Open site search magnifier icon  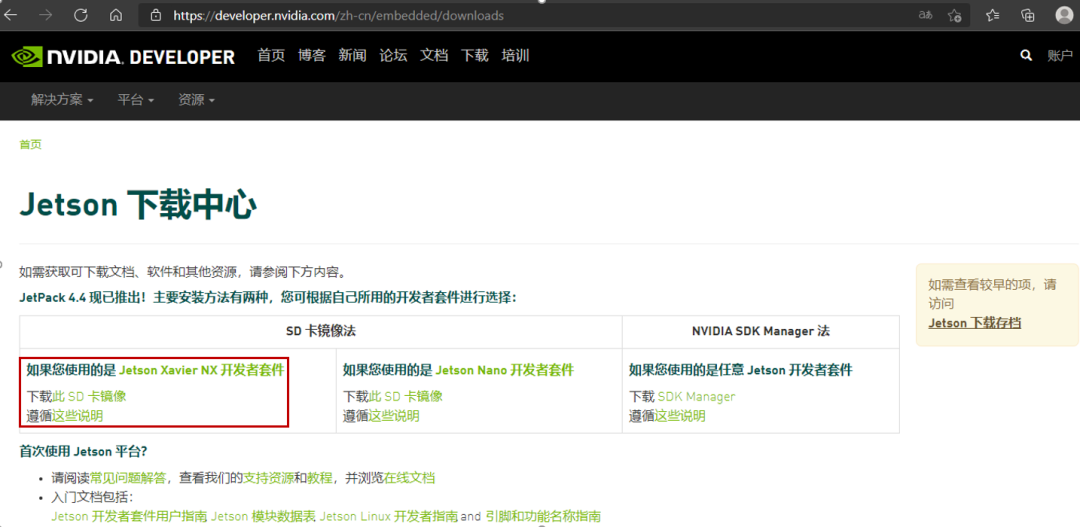[x=1026, y=56]
